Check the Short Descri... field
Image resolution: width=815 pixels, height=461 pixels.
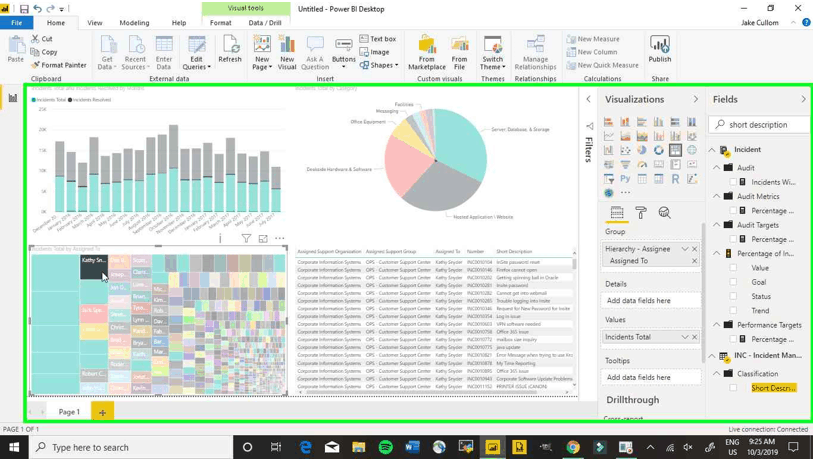[x=733, y=388]
